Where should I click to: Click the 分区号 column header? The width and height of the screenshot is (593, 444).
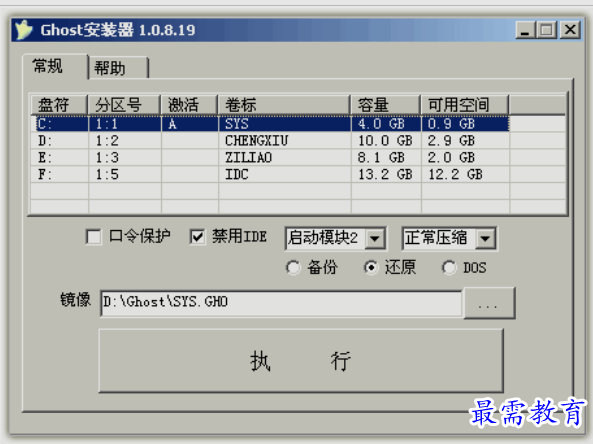pos(124,105)
